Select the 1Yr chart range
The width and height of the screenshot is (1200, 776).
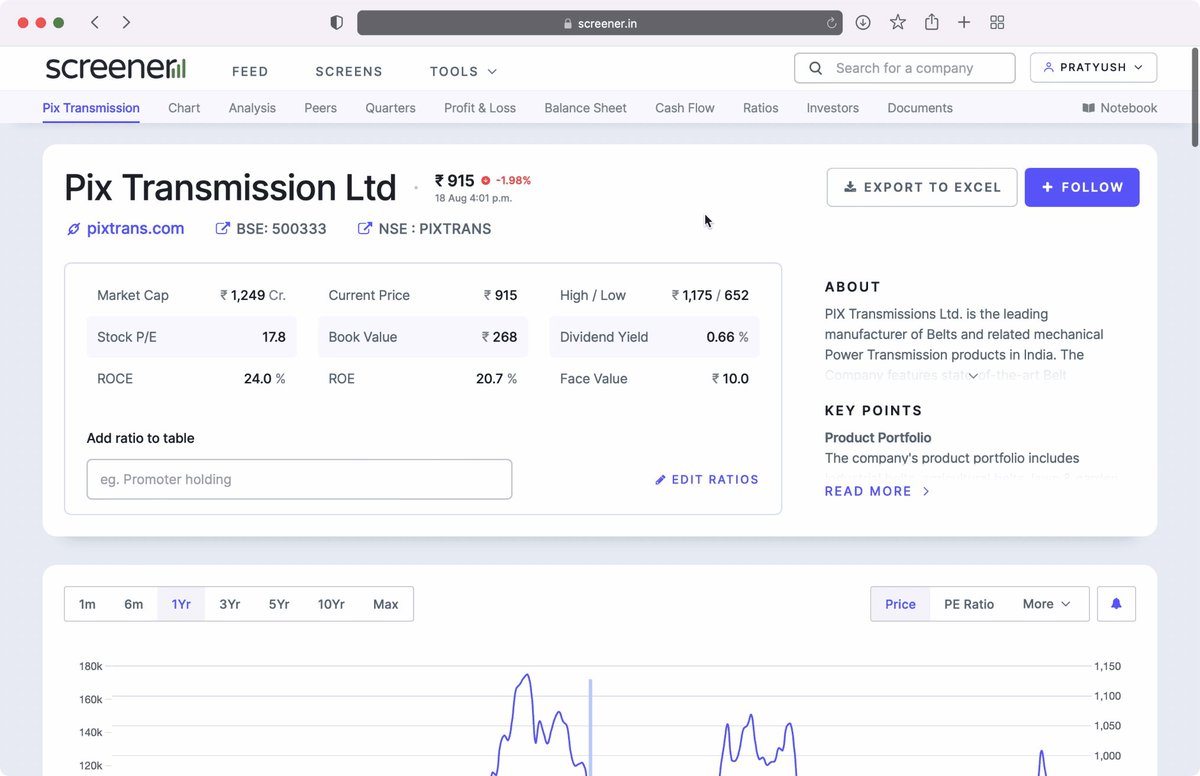181,604
